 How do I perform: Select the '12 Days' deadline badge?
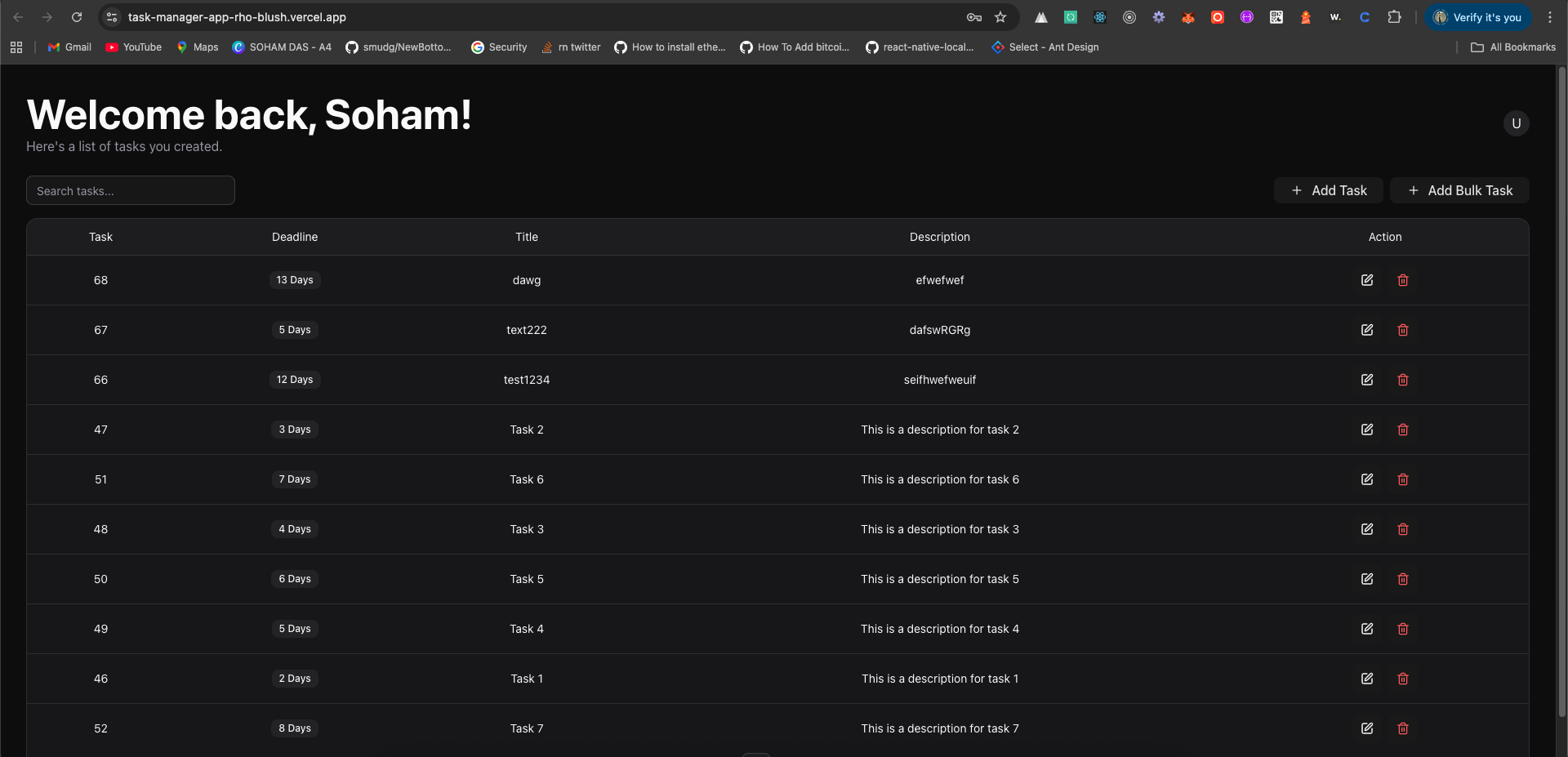[295, 380]
